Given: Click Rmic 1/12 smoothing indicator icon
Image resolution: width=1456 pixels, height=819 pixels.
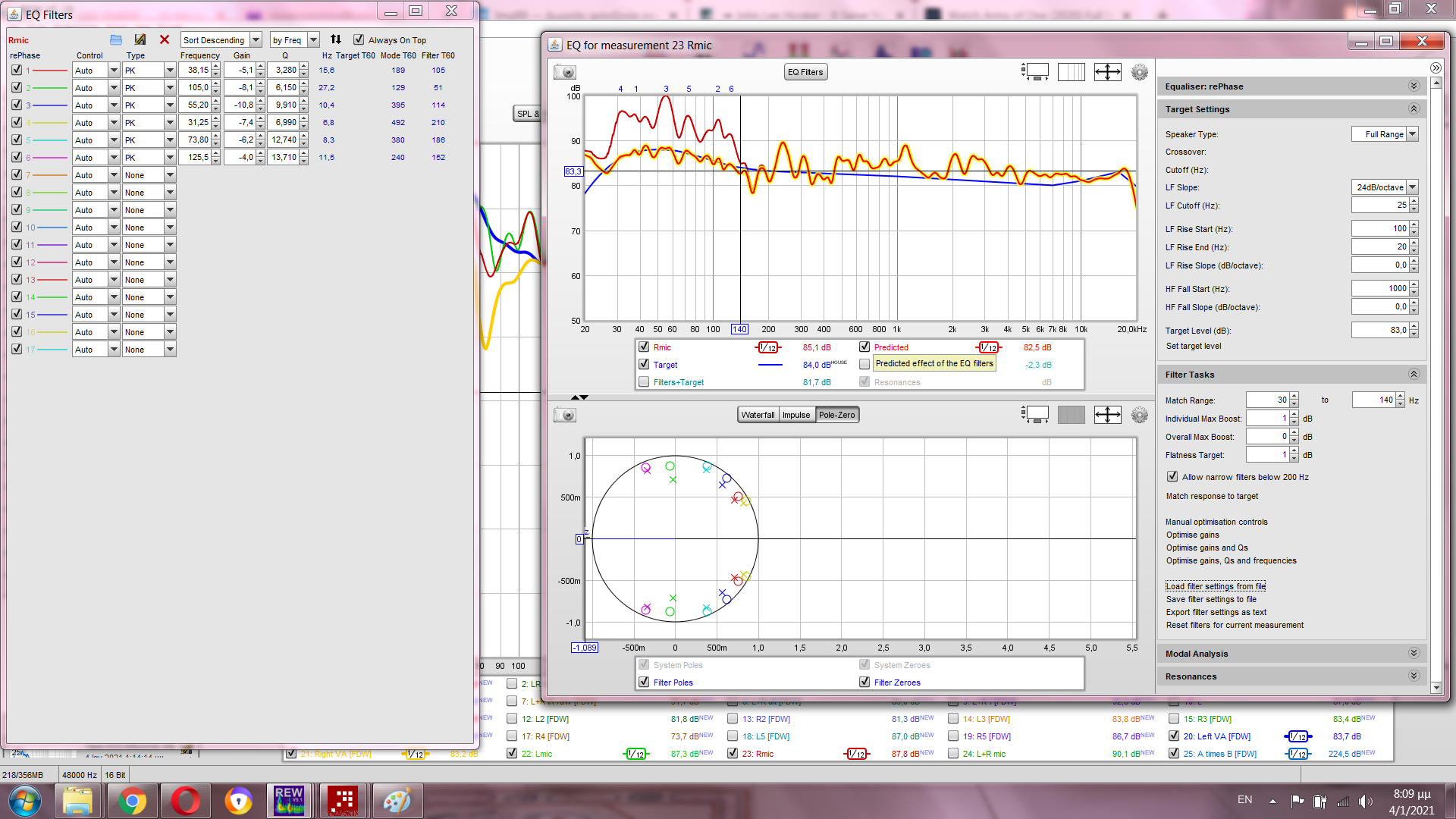Looking at the screenshot, I should click(768, 347).
